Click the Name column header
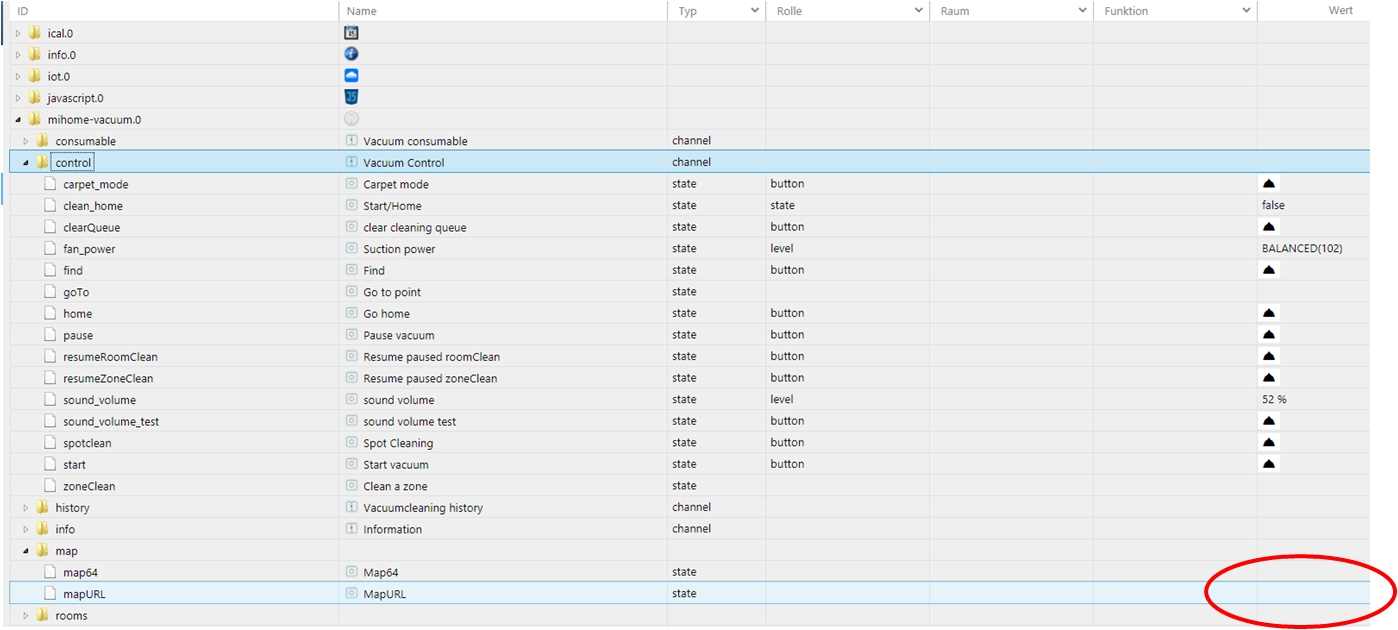 pyautogui.click(x=503, y=11)
